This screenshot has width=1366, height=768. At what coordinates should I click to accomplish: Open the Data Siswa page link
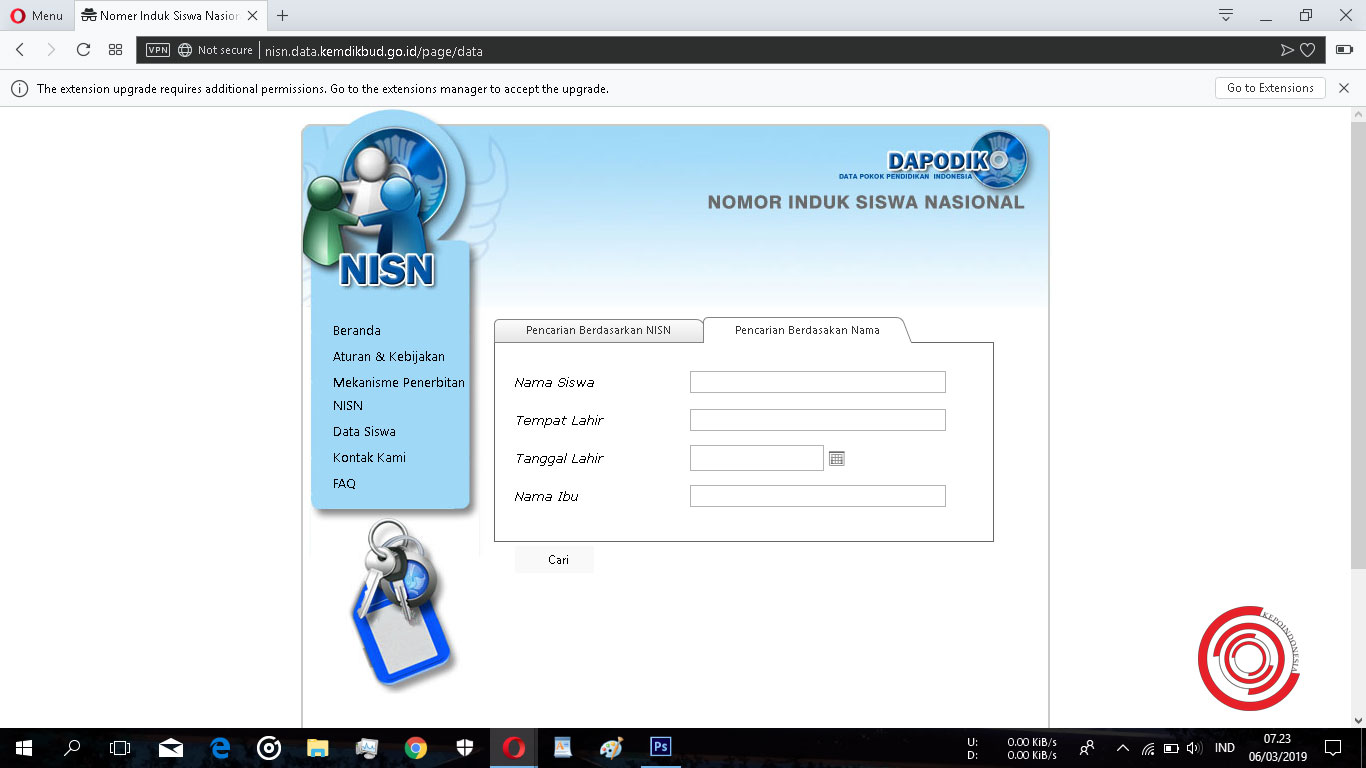point(365,431)
